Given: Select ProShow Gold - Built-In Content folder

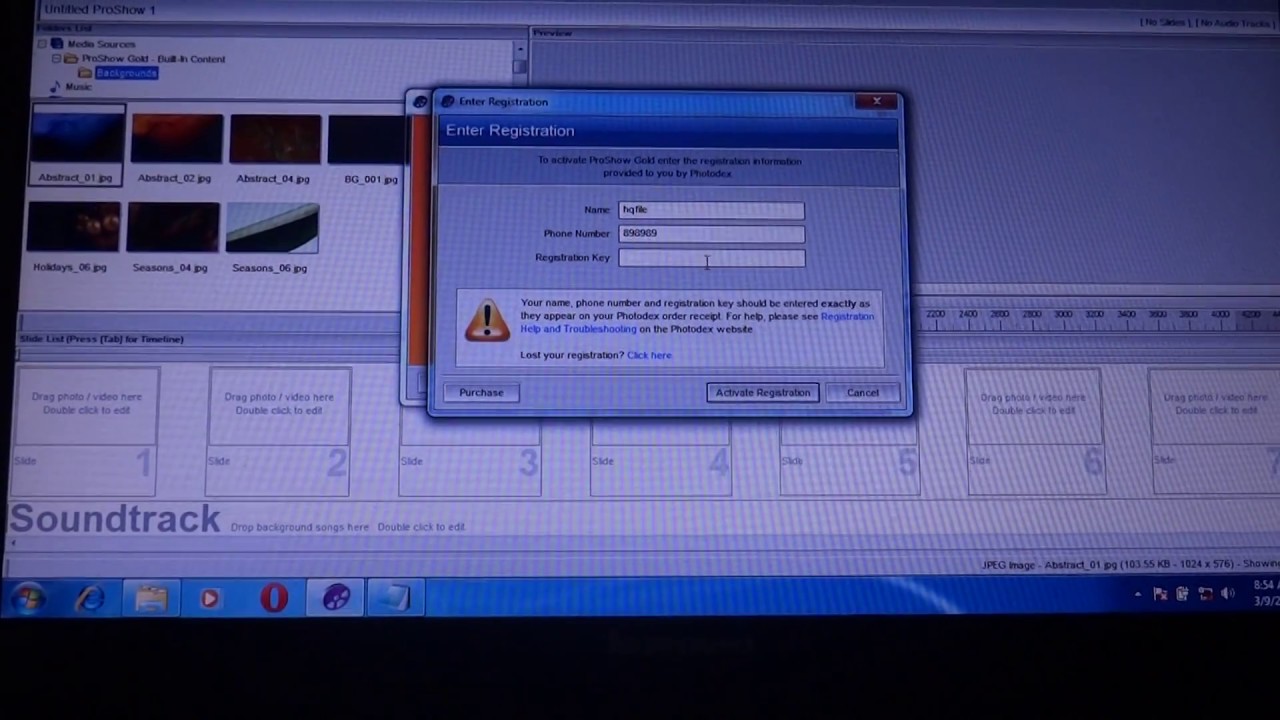Looking at the screenshot, I should point(153,59).
